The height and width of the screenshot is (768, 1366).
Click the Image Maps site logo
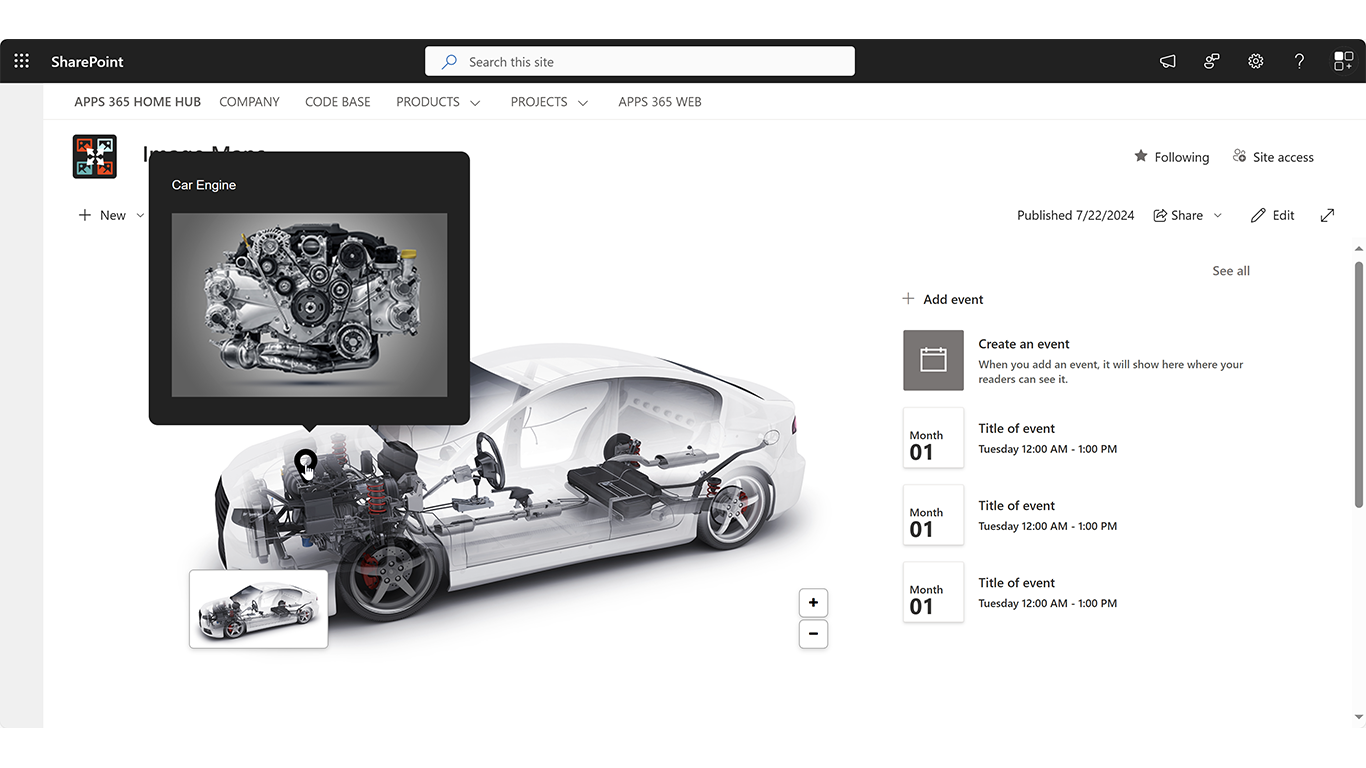tap(95, 157)
